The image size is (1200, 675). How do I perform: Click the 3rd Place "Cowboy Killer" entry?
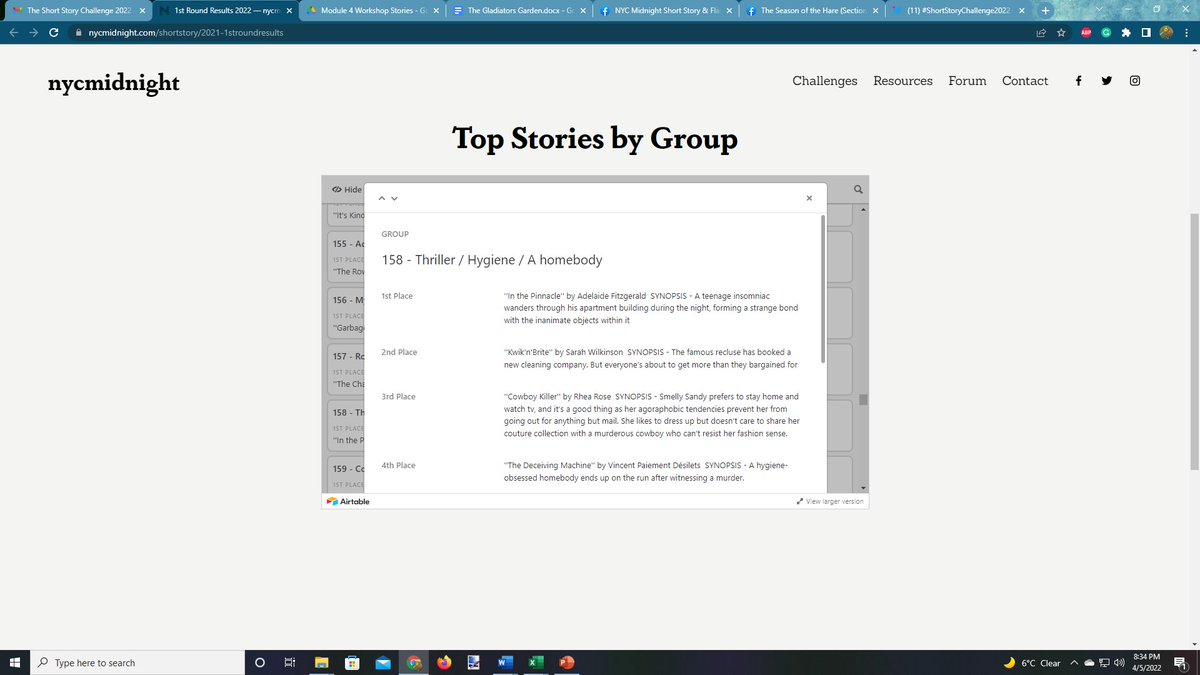(652, 415)
